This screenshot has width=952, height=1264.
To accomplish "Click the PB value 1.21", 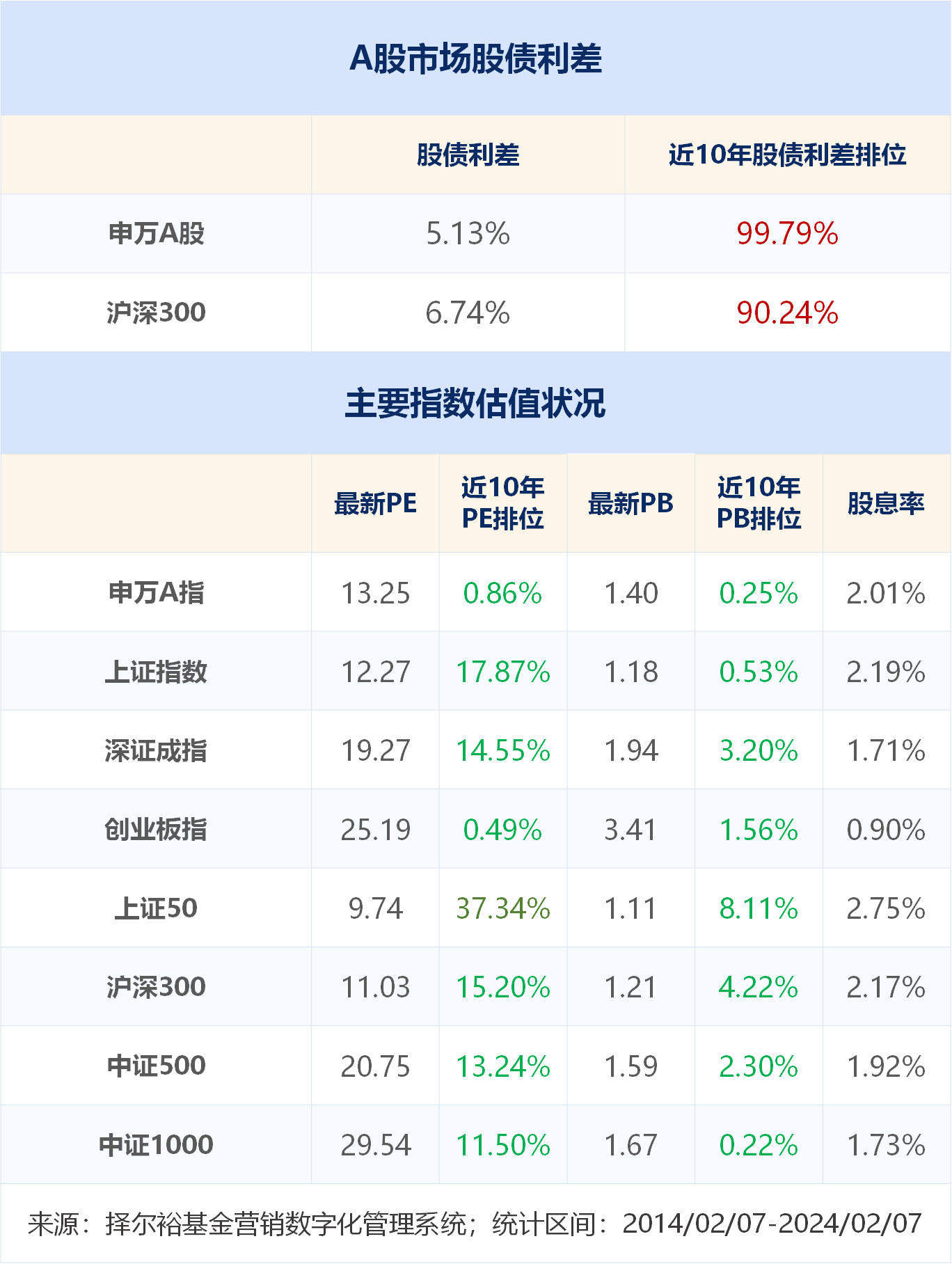I will 631,987.
